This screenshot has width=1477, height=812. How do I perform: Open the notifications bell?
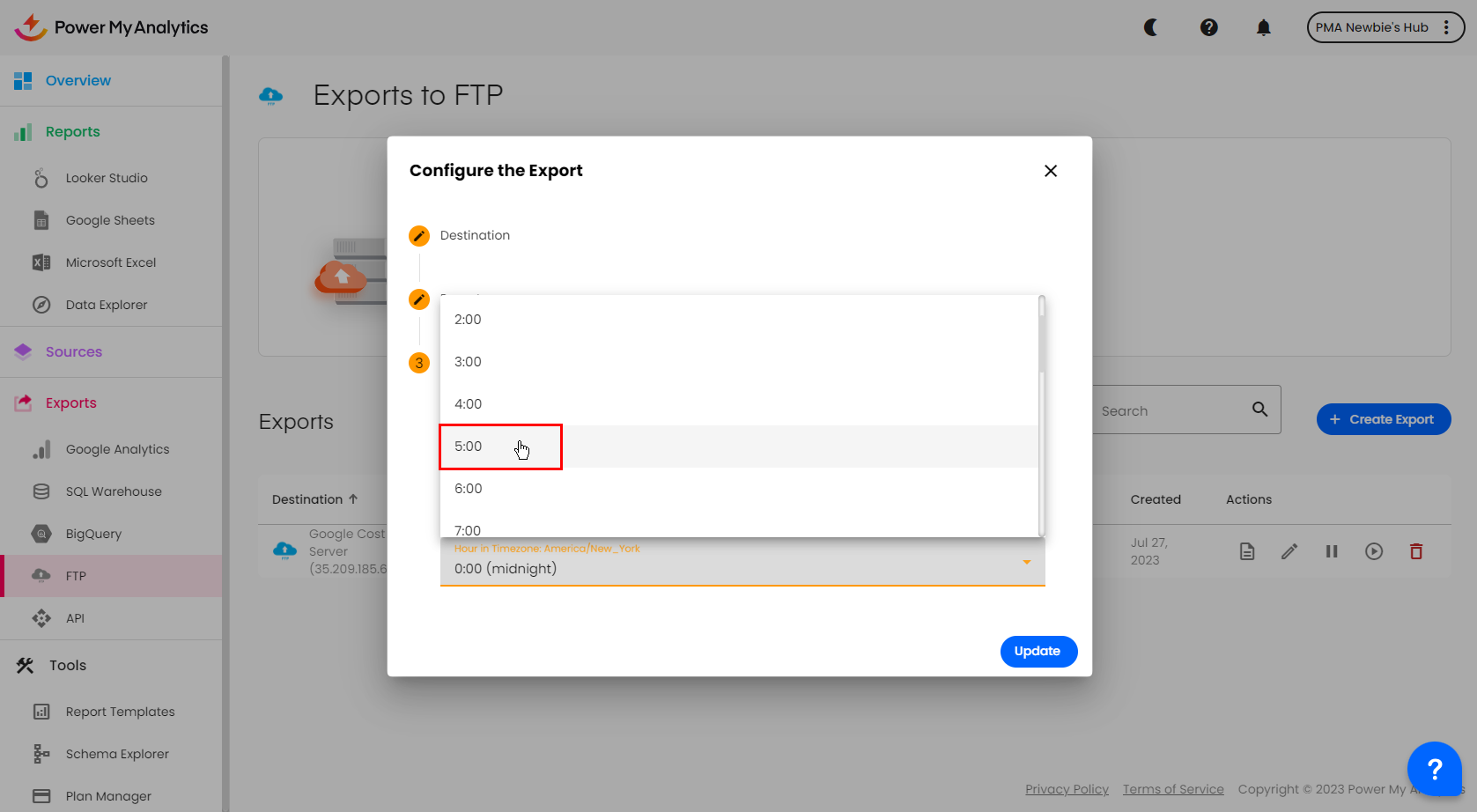point(1263,27)
